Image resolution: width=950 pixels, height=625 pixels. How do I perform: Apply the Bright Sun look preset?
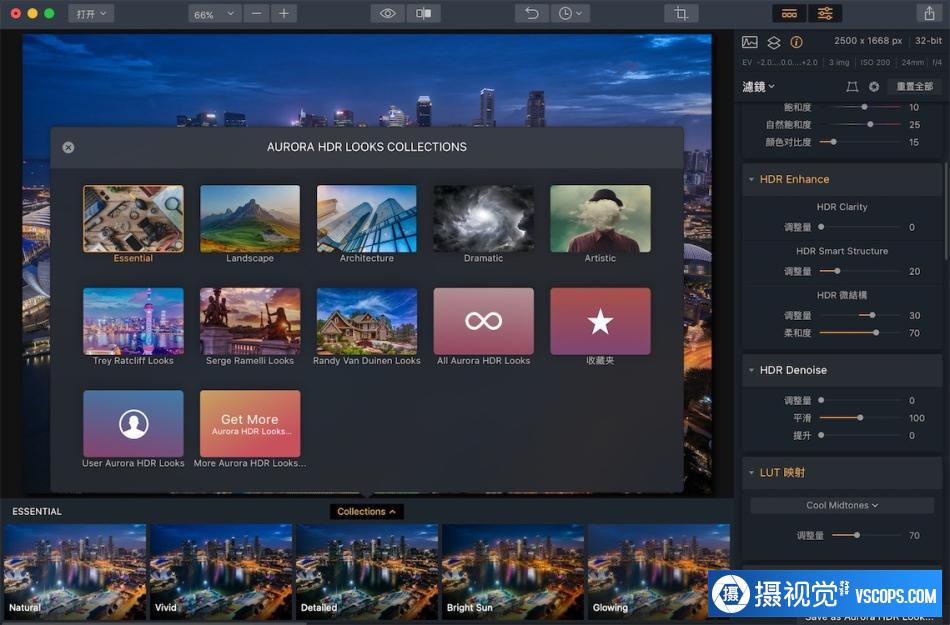pyautogui.click(x=513, y=572)
